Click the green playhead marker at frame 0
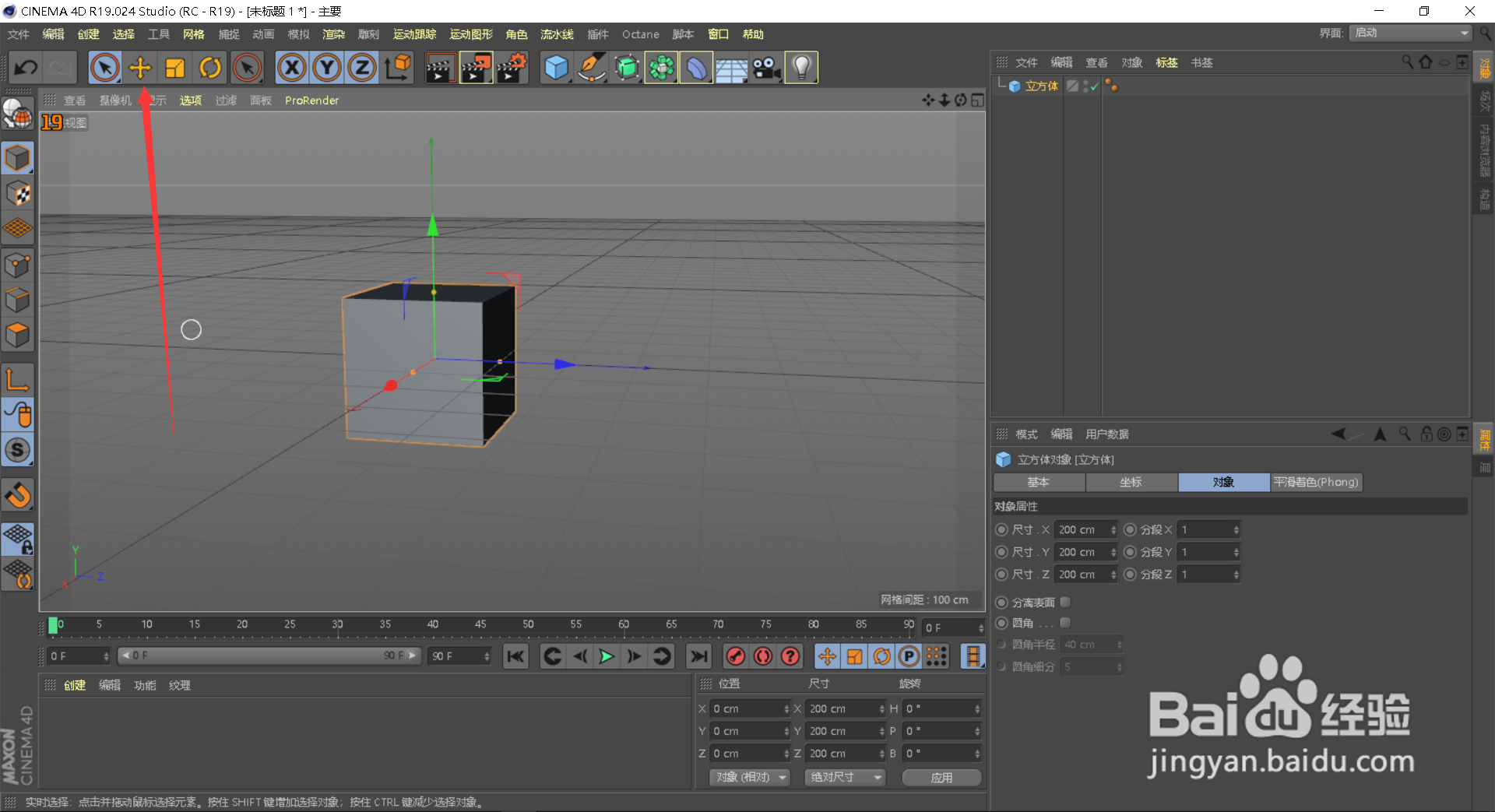Image resolution: width=1495 pixels, height=812 pixels. (x=53, y=625)
